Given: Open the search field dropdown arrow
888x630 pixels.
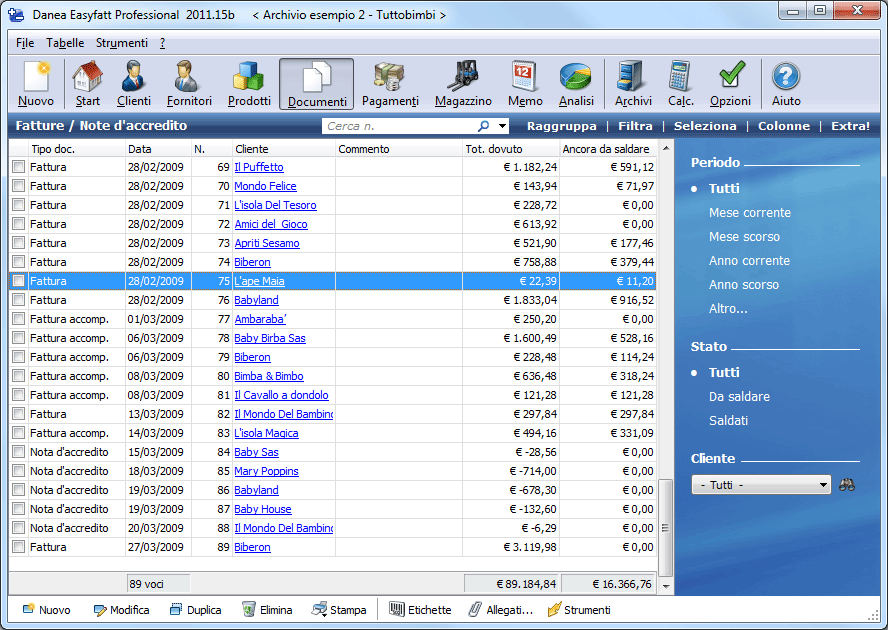Looking at the screenshot, I should 502,126.
